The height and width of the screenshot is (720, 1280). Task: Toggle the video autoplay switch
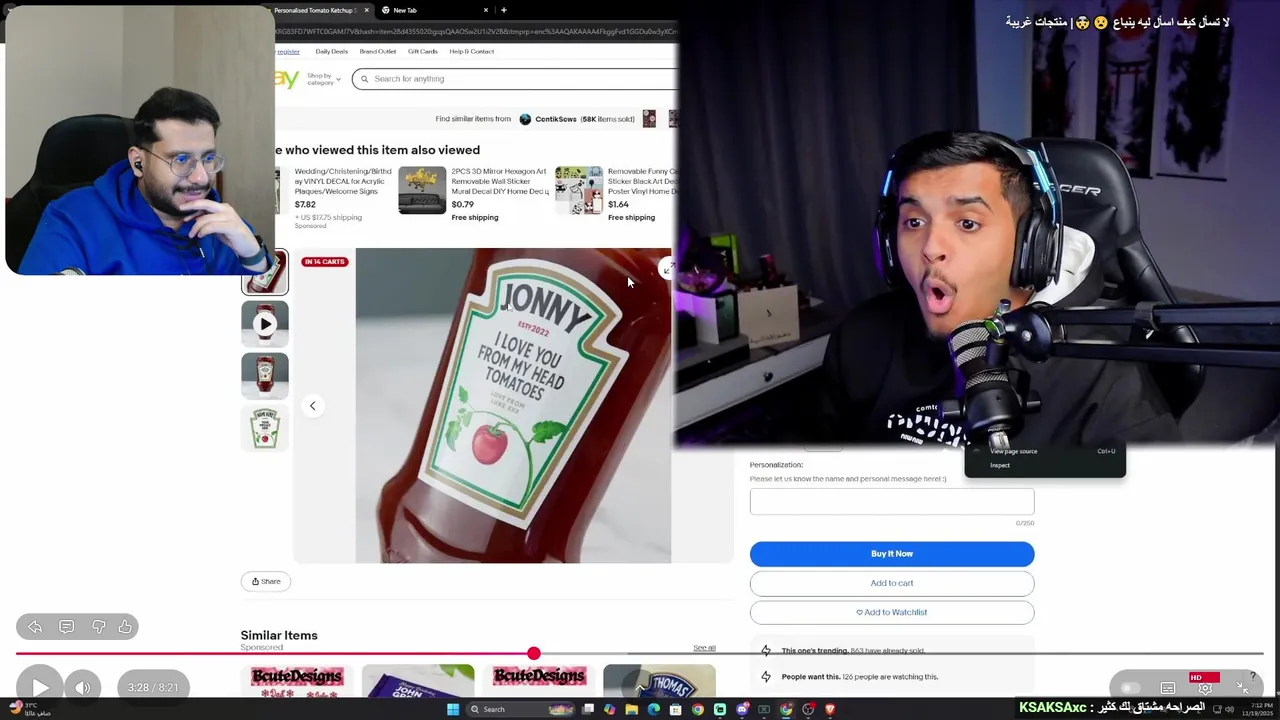click(x=1130, y=688)
